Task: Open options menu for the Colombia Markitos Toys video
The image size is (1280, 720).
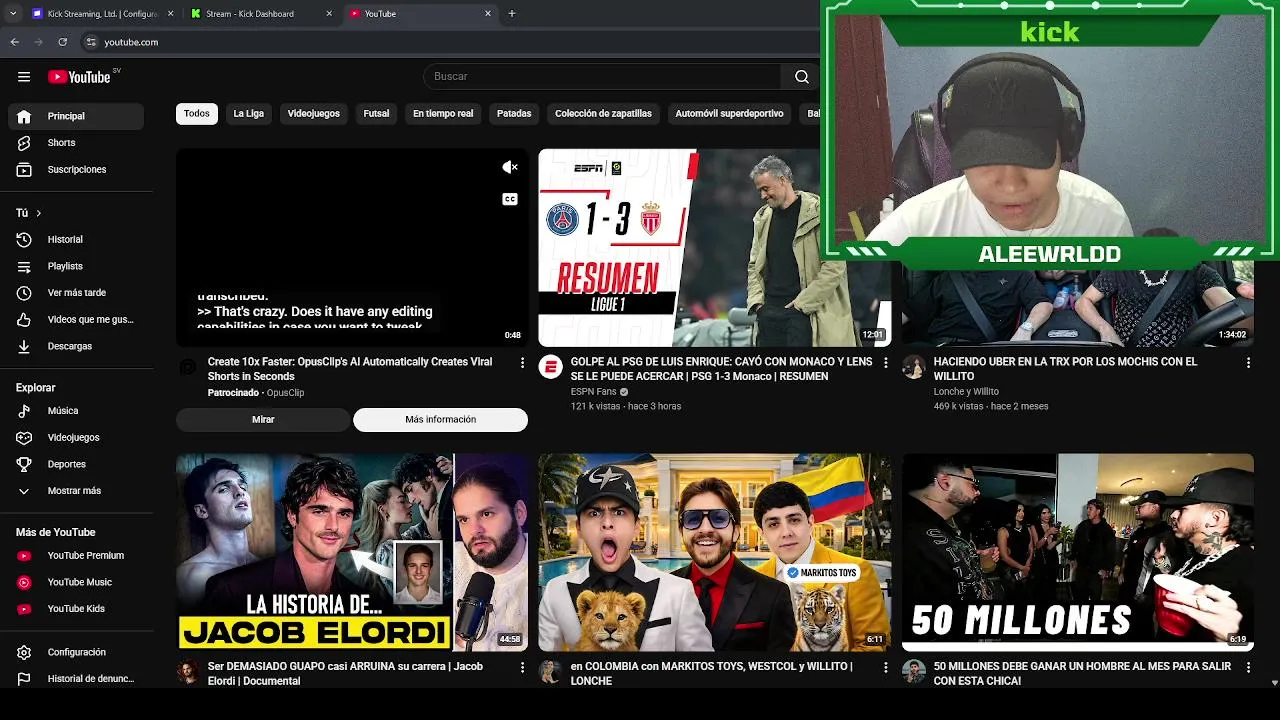Action: click(x=885, y=667)
